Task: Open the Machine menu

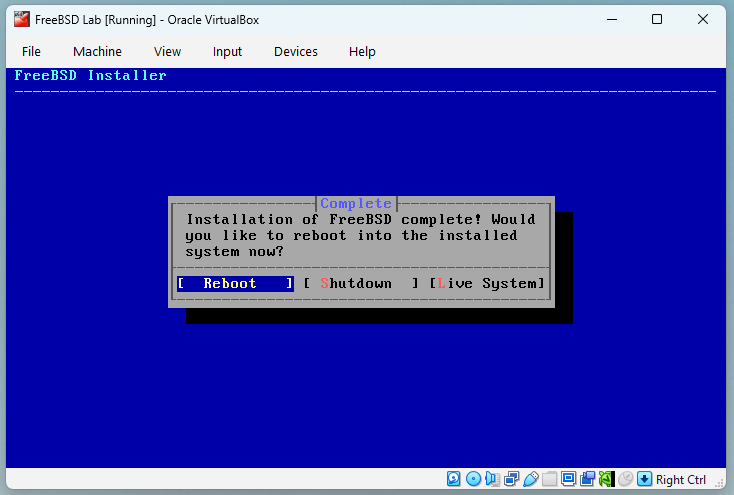Action: pyautogui.click(x=97, y=52)
